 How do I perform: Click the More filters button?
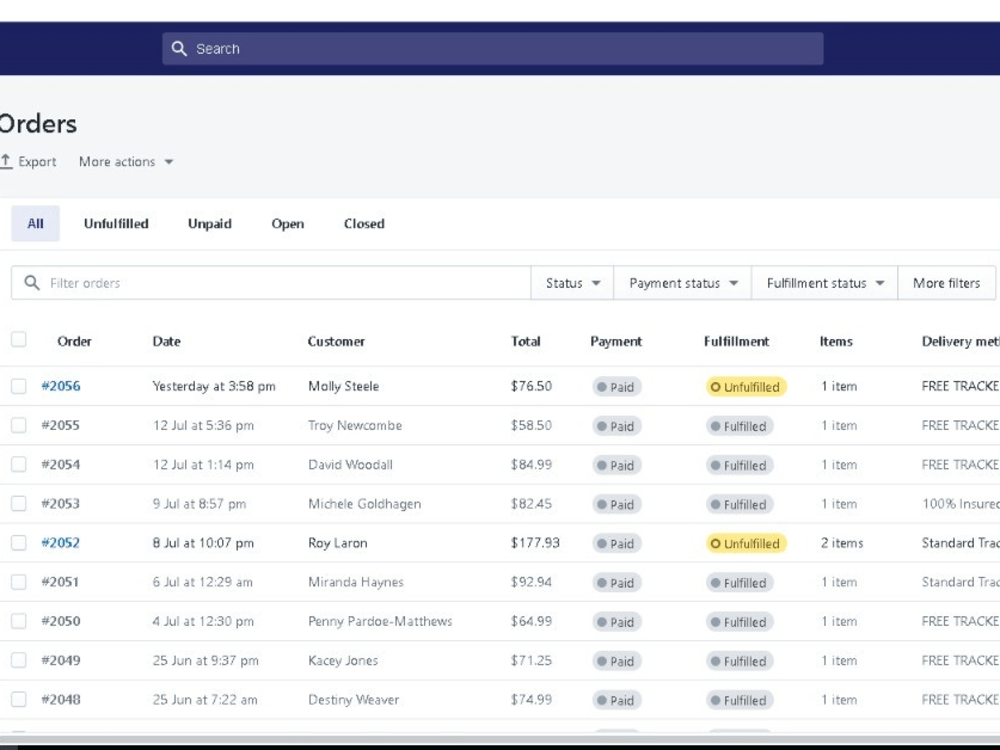tap(946, 283)
